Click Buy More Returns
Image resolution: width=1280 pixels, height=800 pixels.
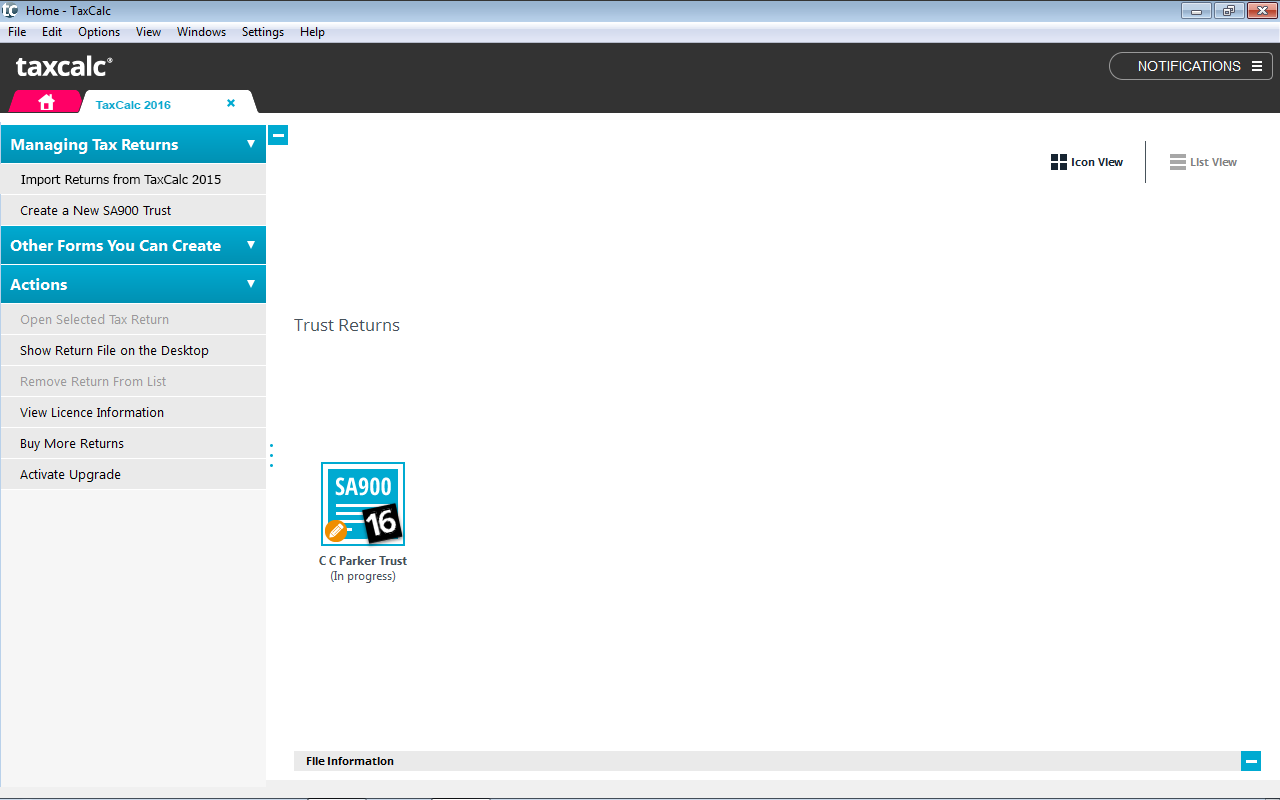click(72, 444)
